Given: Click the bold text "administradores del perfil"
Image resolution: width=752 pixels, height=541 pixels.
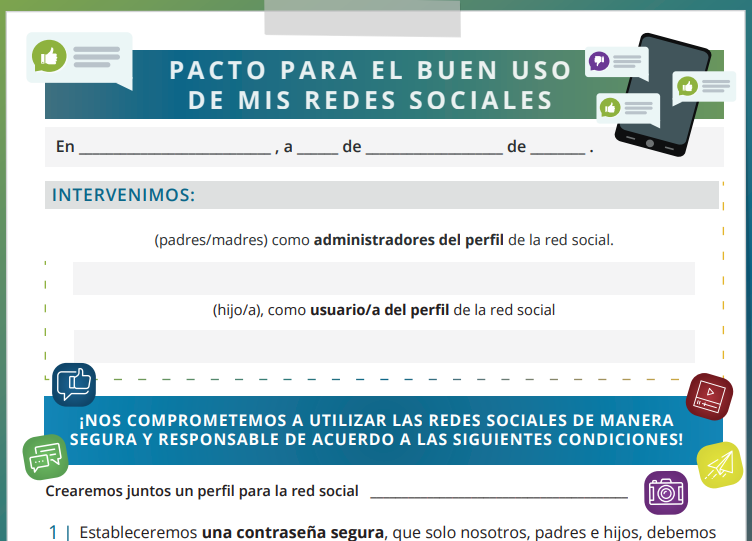Looking at the screenshot, I should [x=409, y=240].
